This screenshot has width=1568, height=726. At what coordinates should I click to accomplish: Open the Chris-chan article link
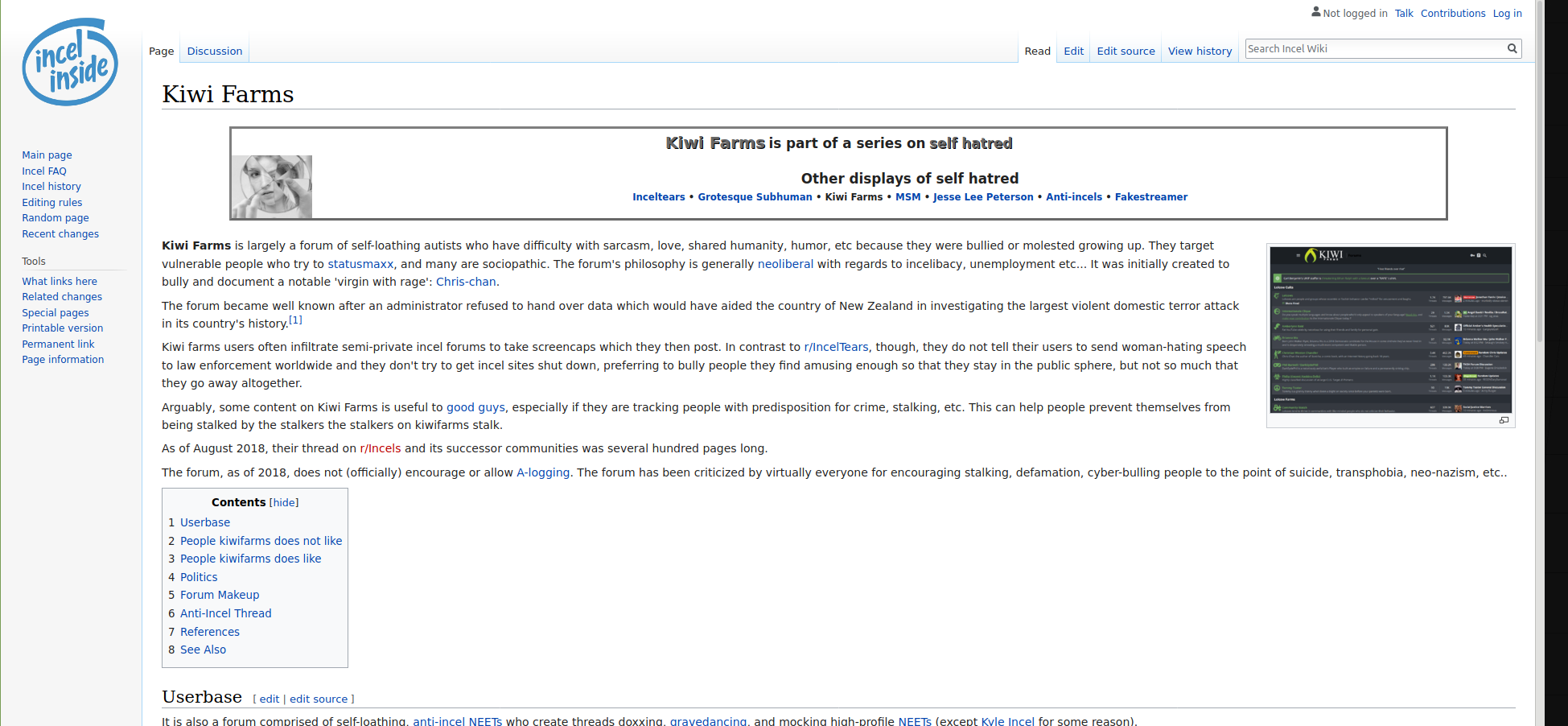[466, 282]
